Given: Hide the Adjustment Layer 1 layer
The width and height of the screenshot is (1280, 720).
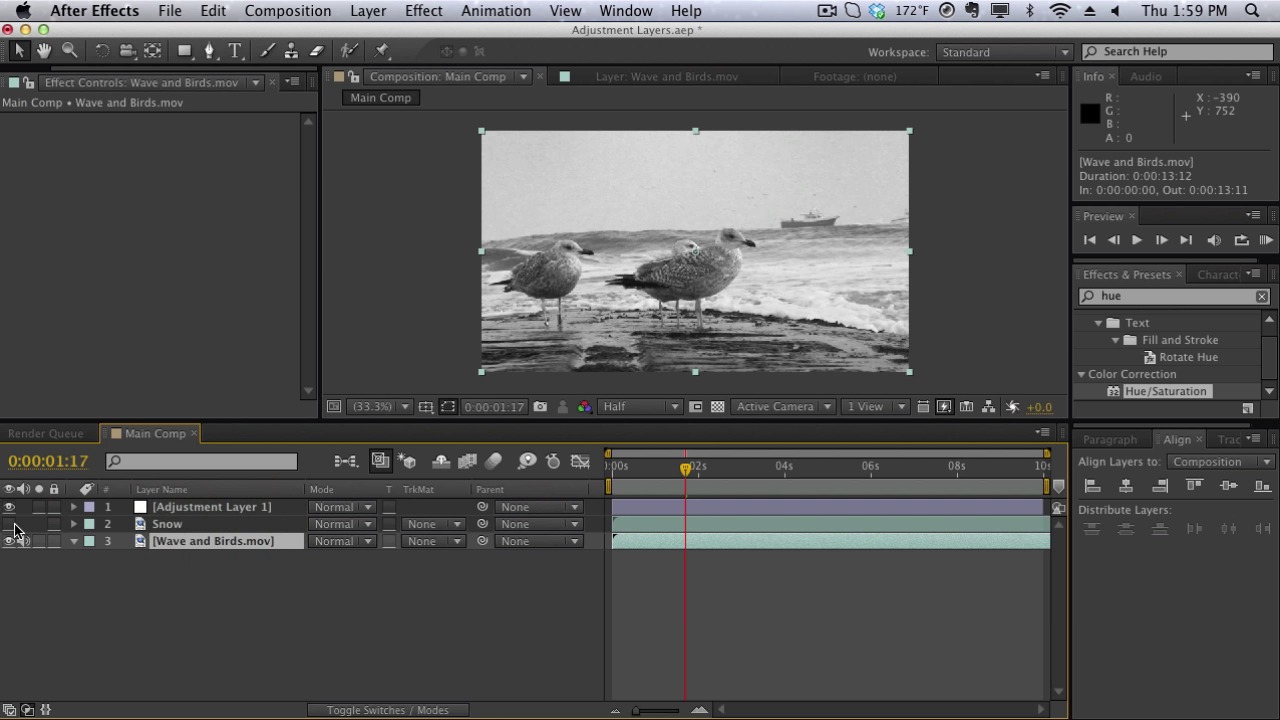Looking at the screenshot, I should [10, 507].
